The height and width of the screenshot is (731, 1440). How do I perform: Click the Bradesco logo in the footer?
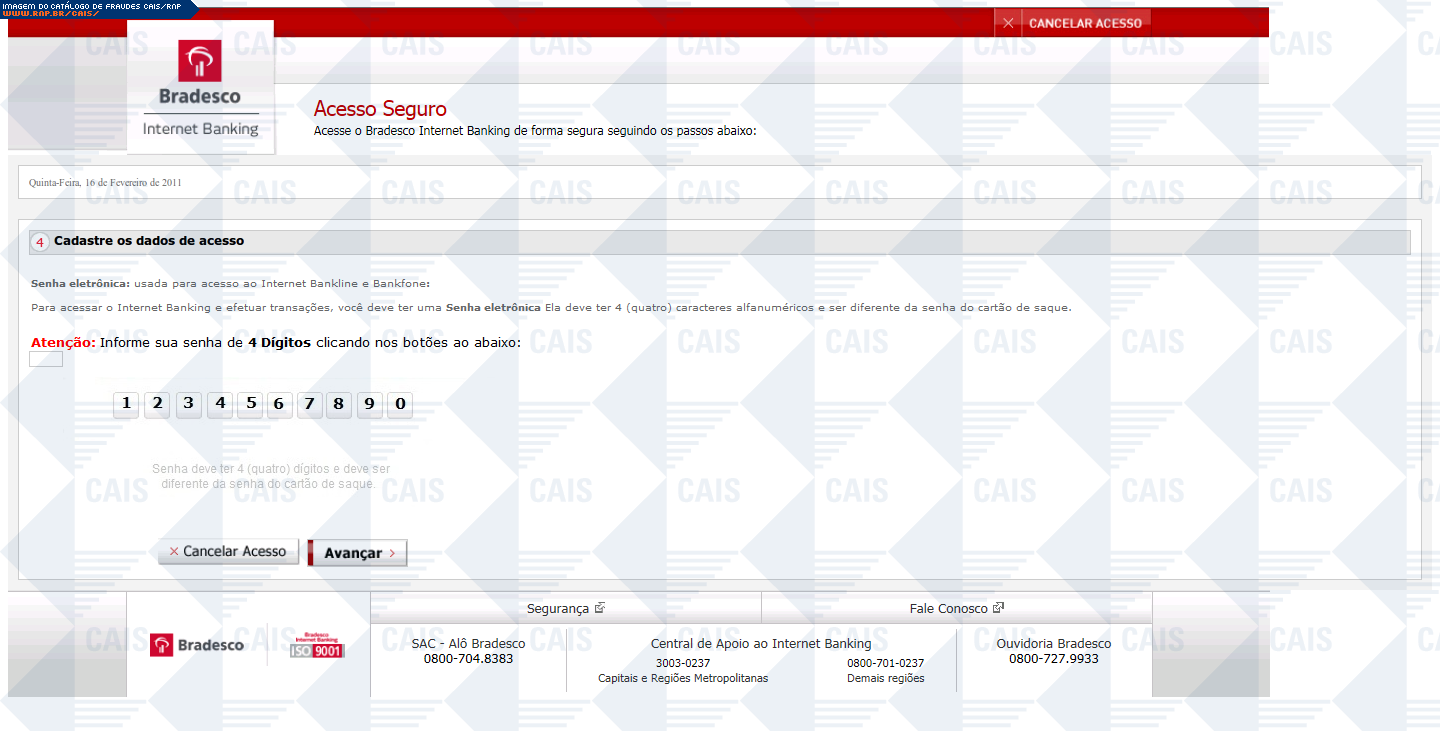(x=197, y=645)
